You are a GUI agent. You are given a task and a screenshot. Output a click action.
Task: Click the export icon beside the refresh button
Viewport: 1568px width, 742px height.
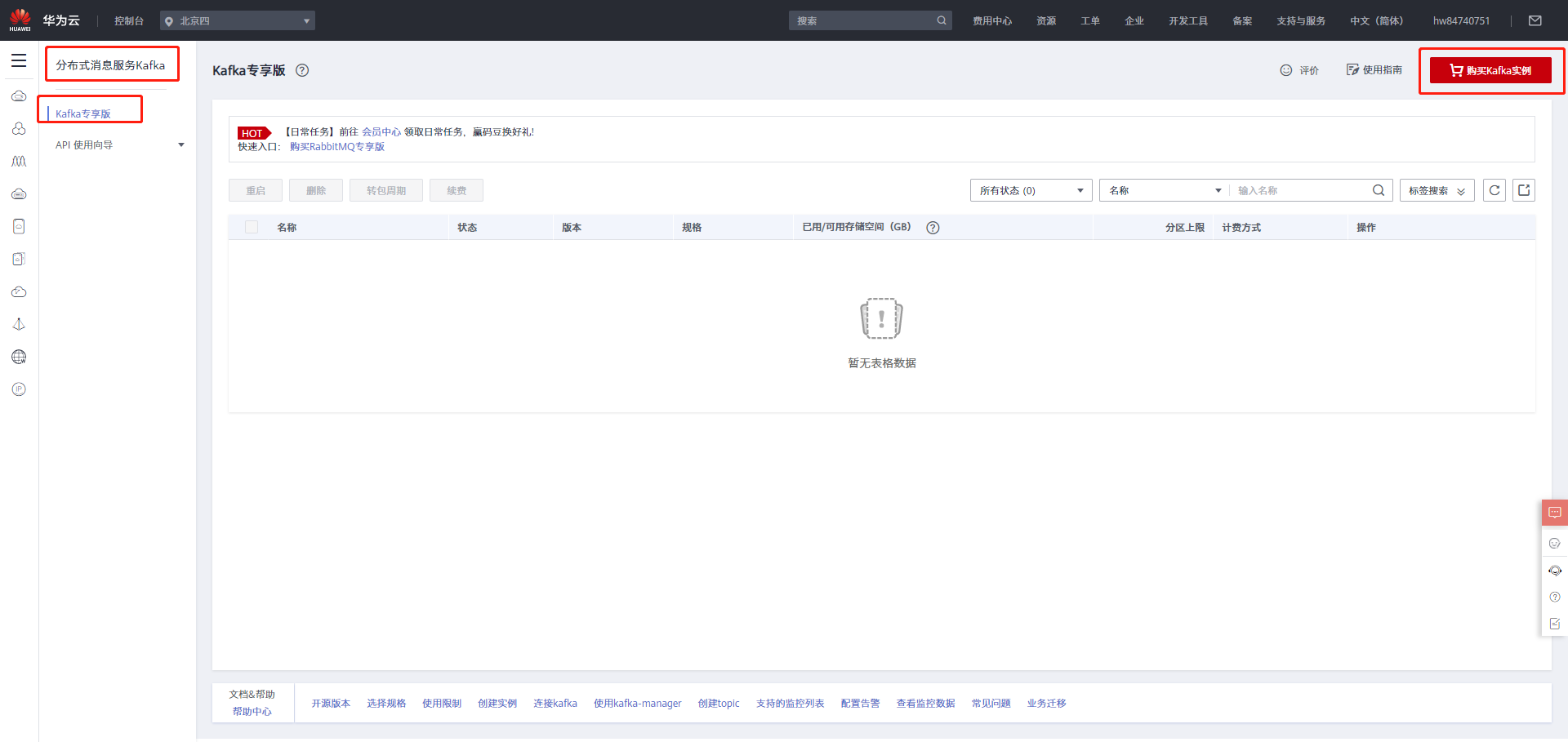click(1524, 190)
